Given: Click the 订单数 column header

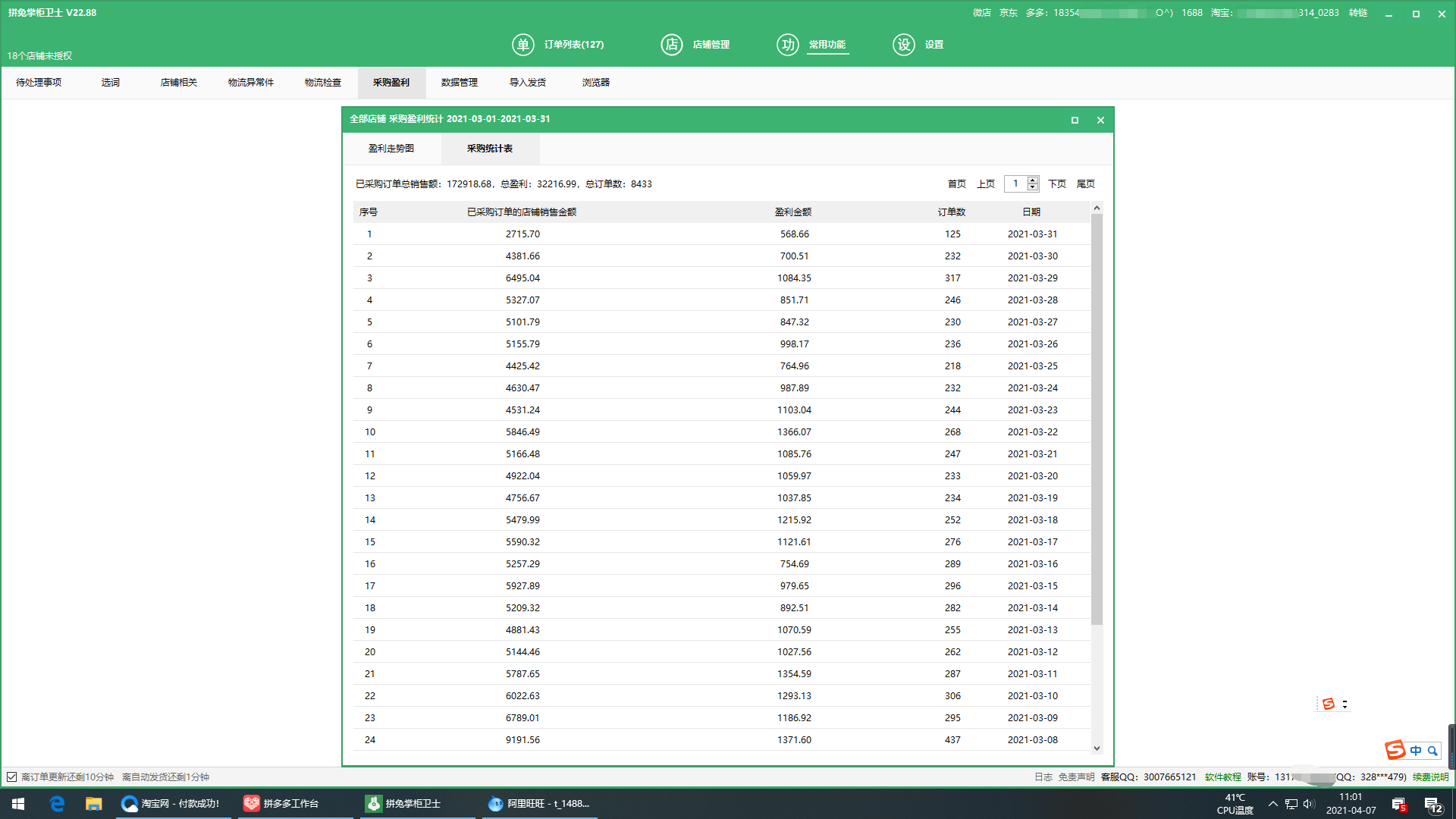Looking at the screenshot, I should click(952, 212).
